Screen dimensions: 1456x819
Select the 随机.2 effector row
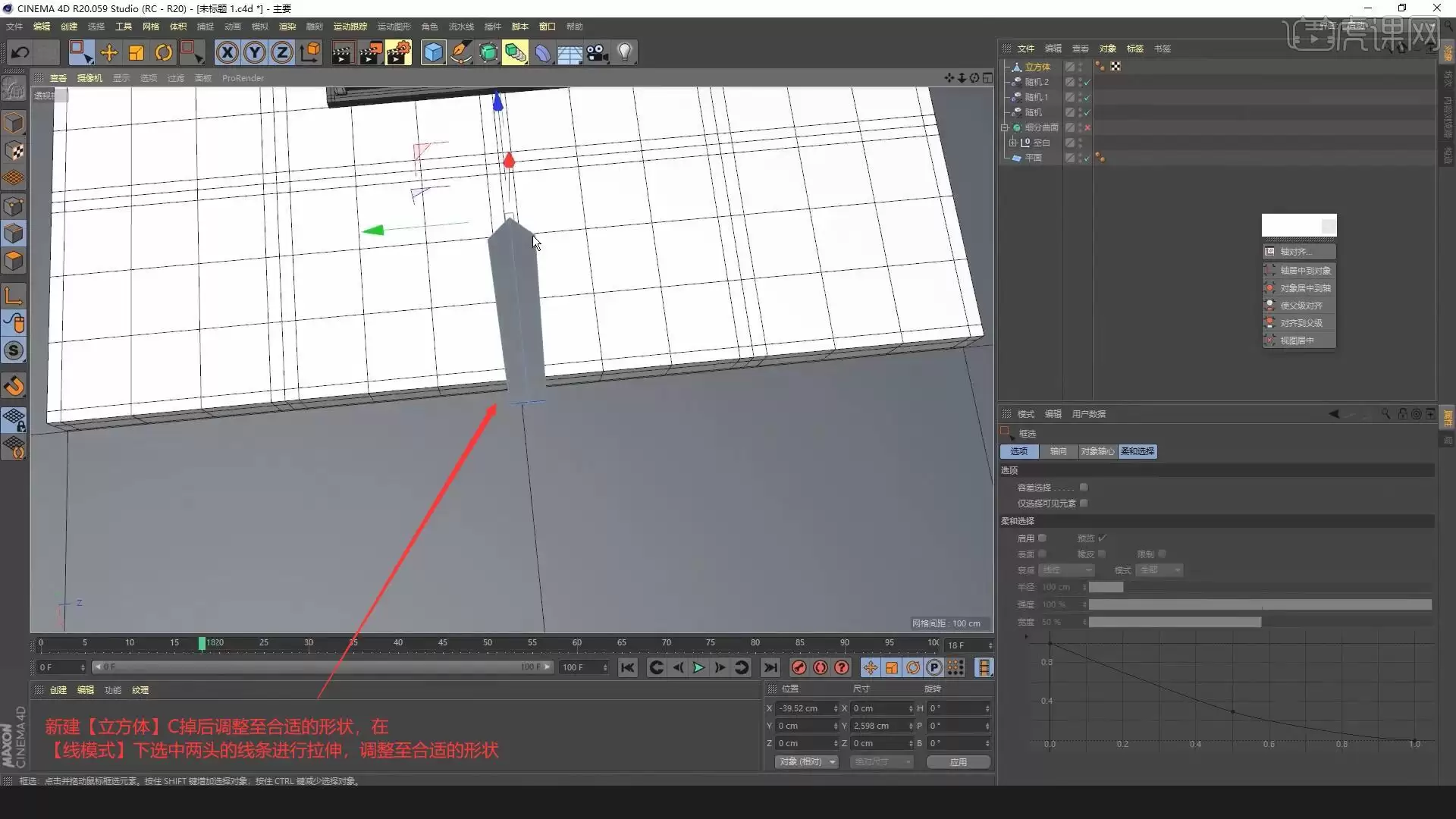coord(1037,82)
